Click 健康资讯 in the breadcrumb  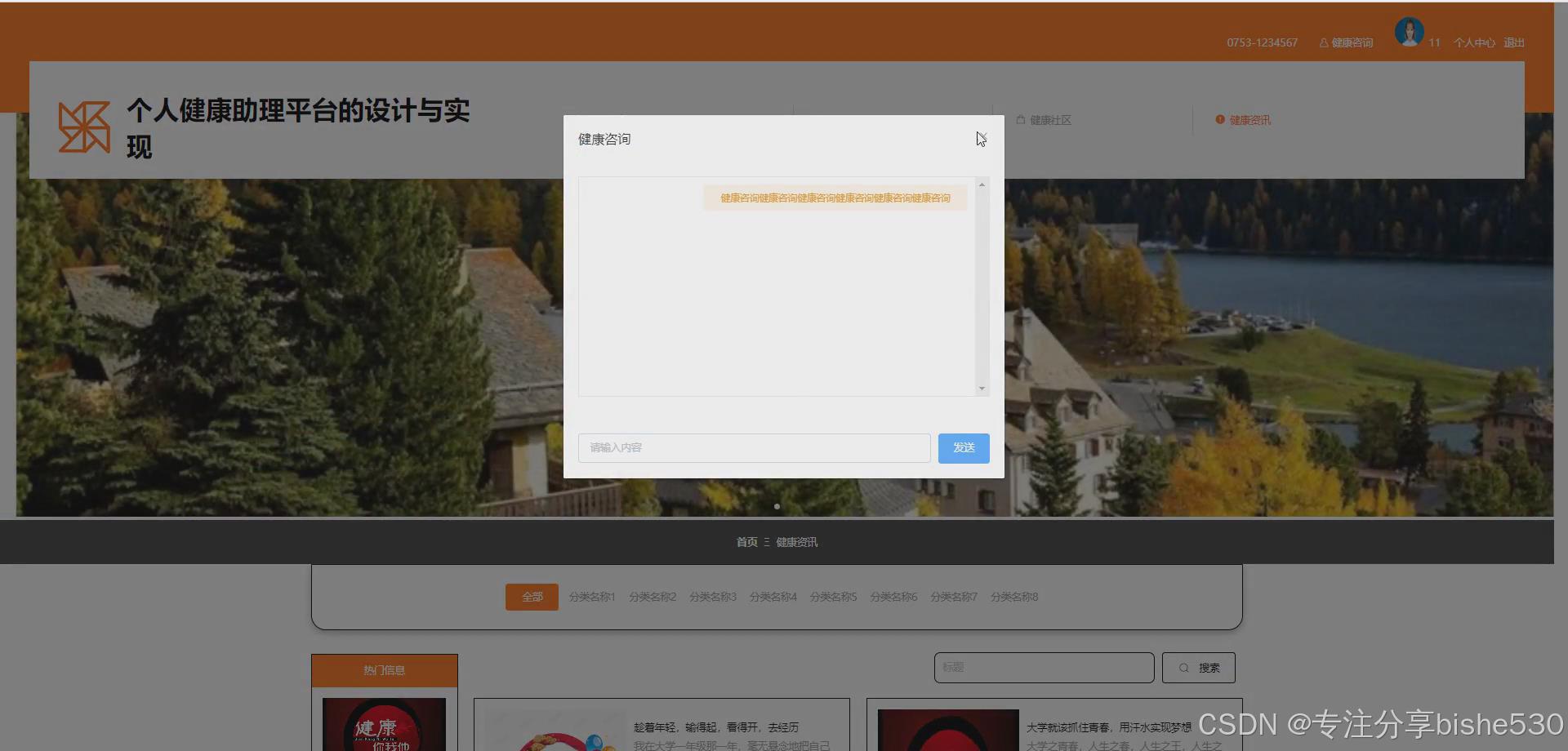(x=796, y=542)
